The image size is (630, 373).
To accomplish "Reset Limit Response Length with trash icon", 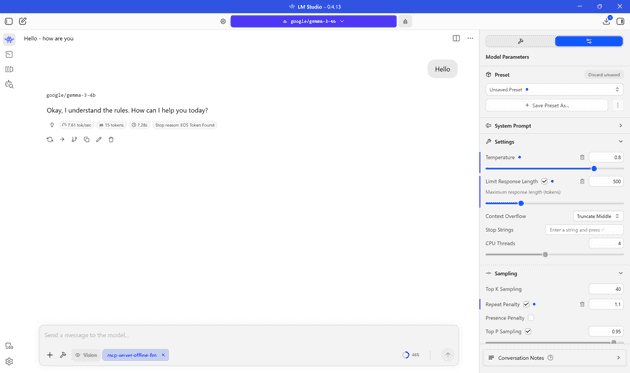I will pos(582,181).
